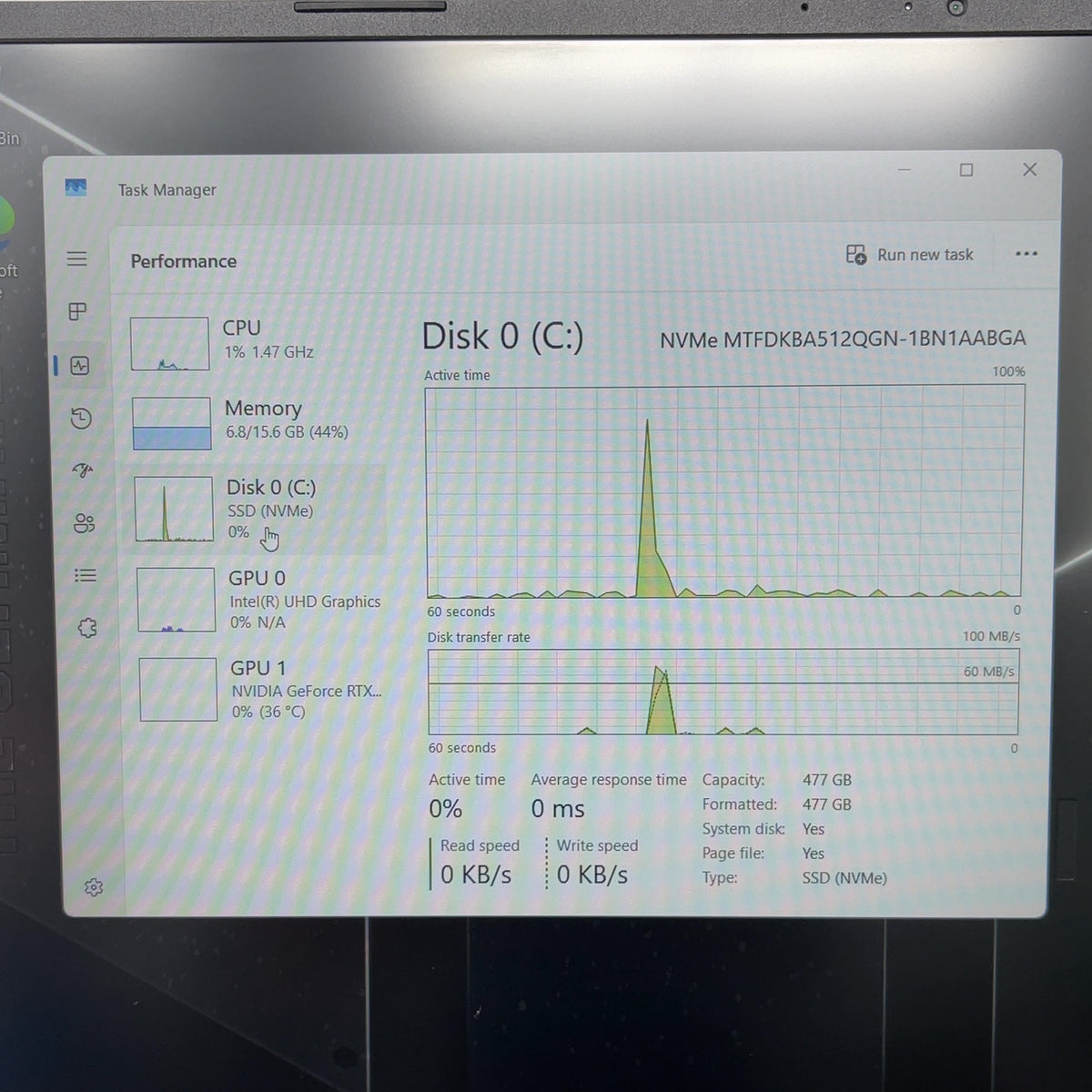Click the Read speed 0 KB/s value

[x=476, y=875]
